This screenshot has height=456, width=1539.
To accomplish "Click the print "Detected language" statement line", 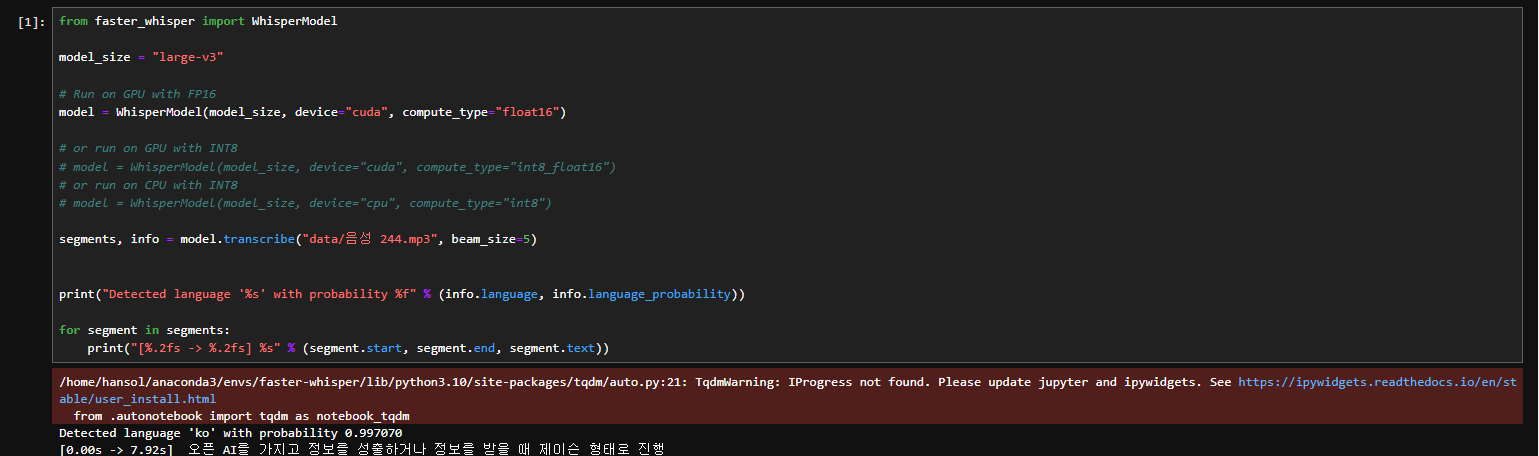I will pyautogui.click(x=402, y=294).
